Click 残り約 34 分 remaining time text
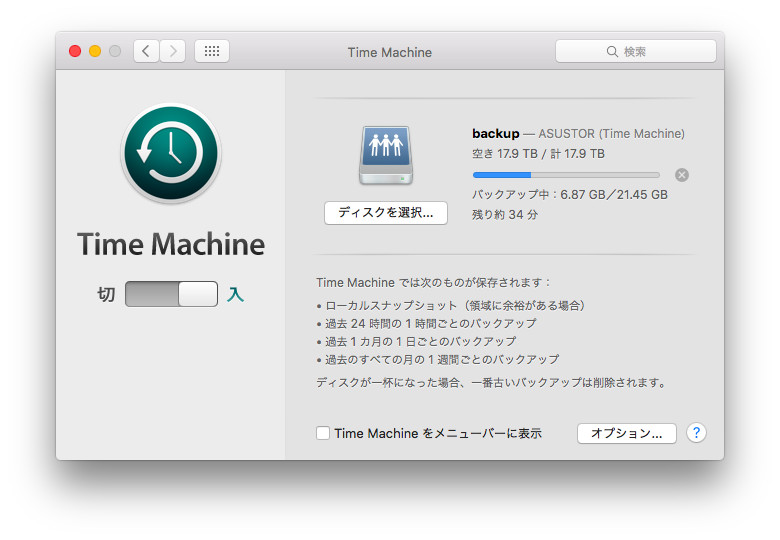 pos(505,215)
